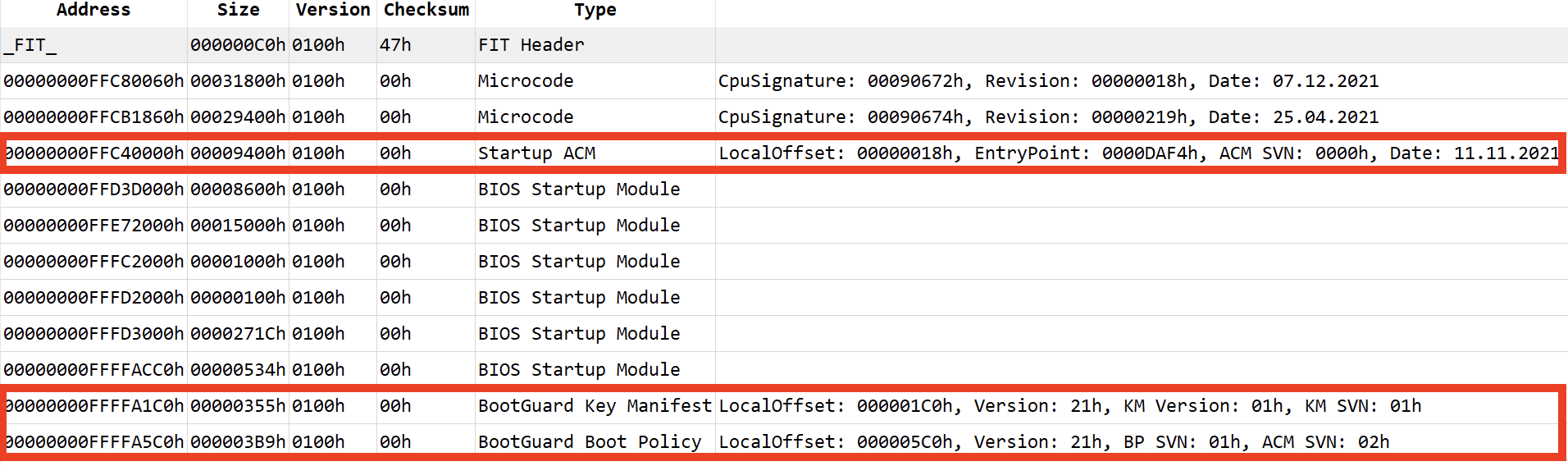The width and height of the screenshot is (1568, 466).
Task: Click the Address column header
Action: pos(93,10)
